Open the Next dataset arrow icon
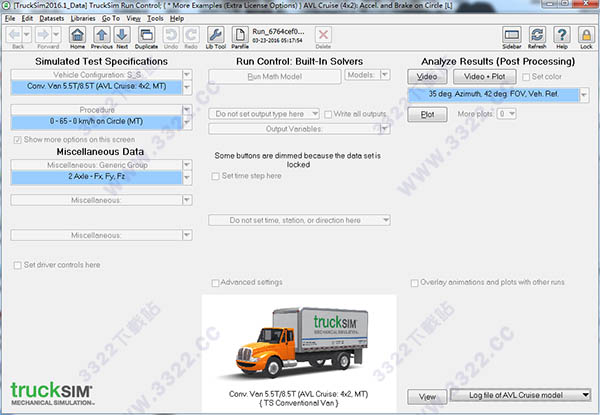 [122, 35]
